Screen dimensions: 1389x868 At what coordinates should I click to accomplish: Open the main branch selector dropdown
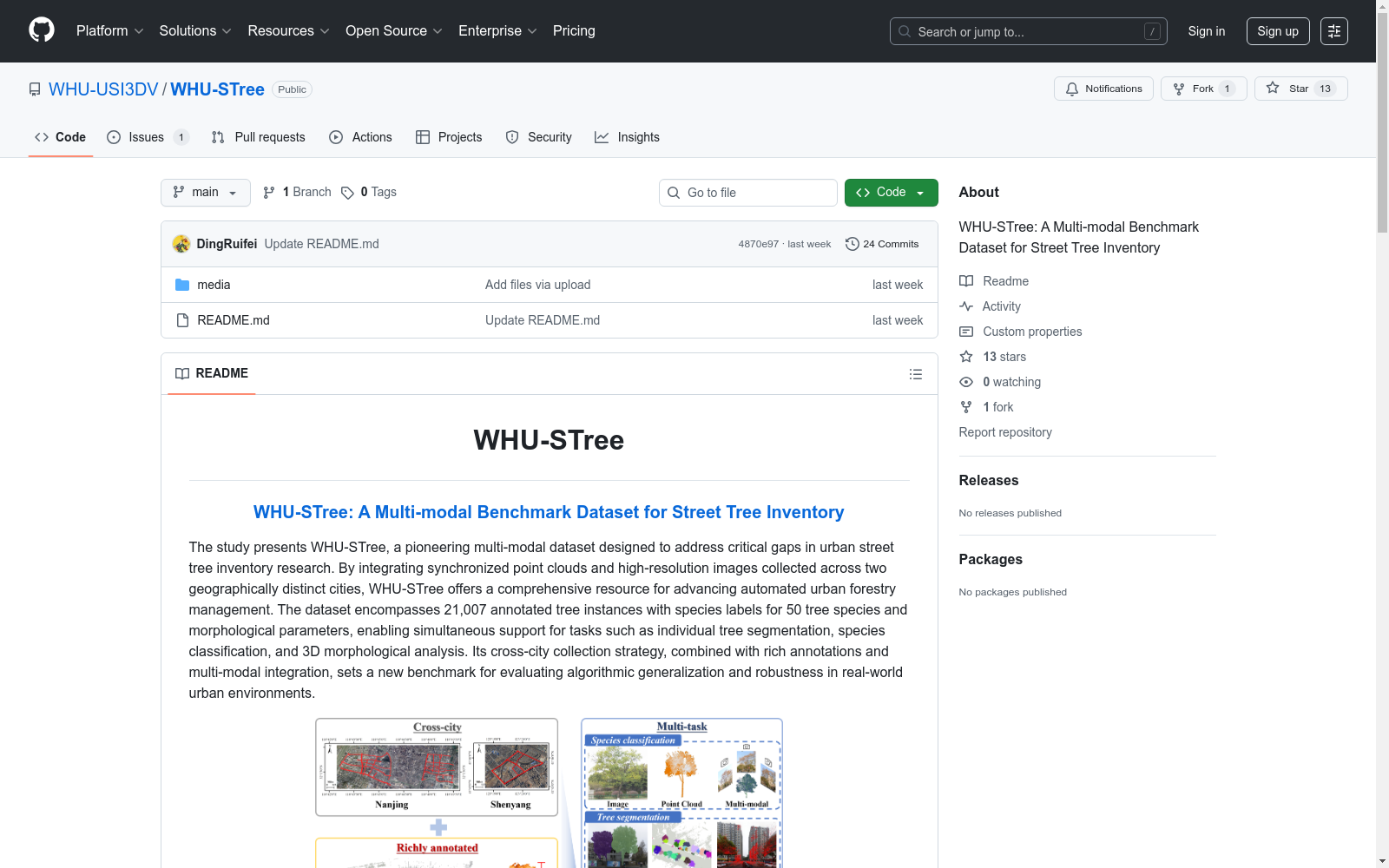(x=206, y=193)
